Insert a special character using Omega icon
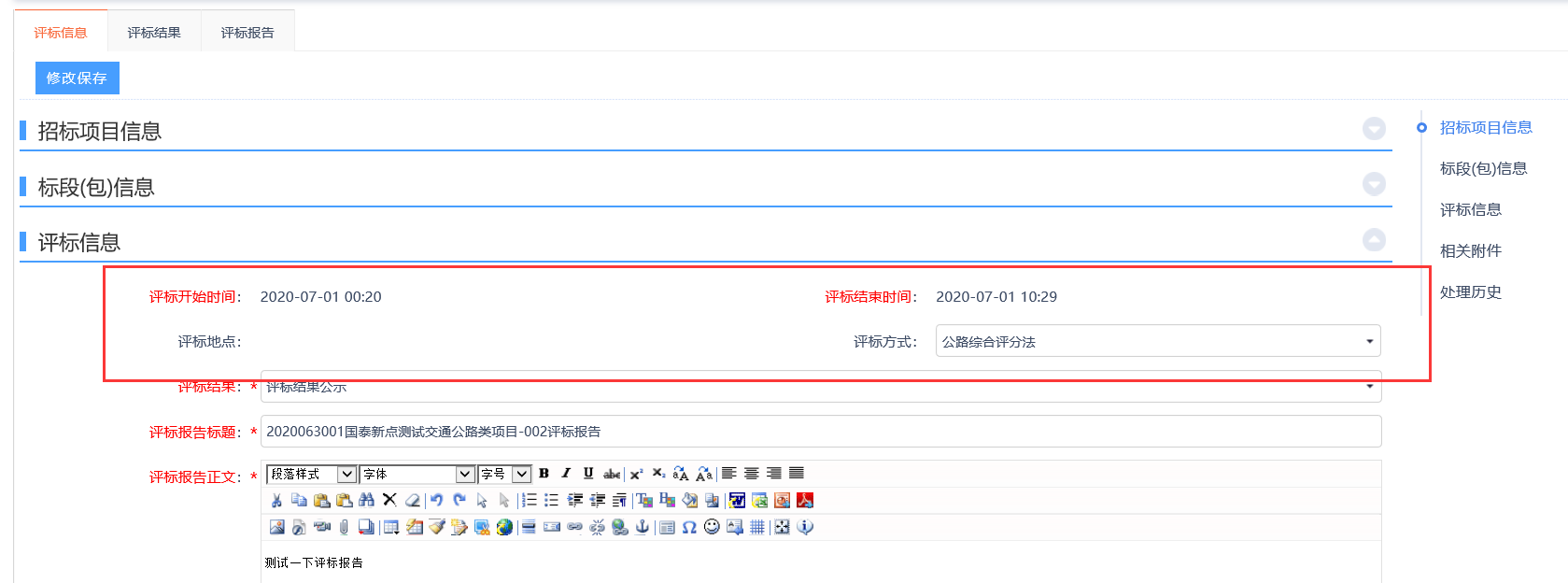The image size is (1568, 583). point(689,528)
